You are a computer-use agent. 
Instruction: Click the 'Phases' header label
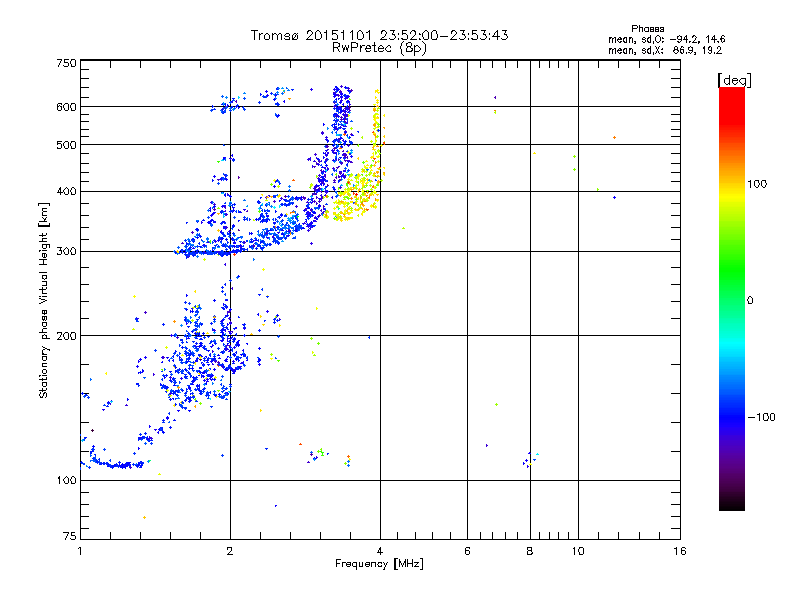coord(647,29)
